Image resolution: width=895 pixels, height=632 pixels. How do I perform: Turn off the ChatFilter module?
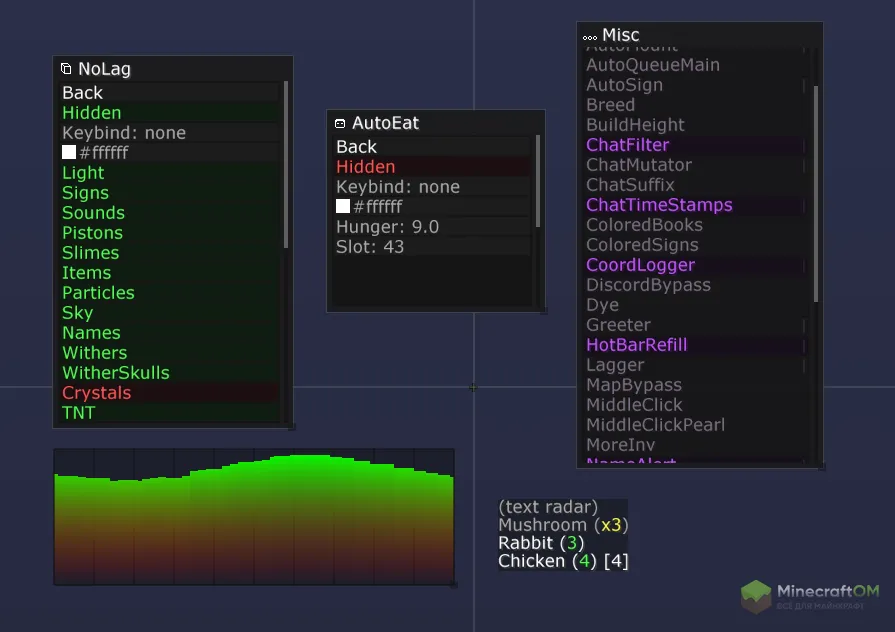point(627,145)
